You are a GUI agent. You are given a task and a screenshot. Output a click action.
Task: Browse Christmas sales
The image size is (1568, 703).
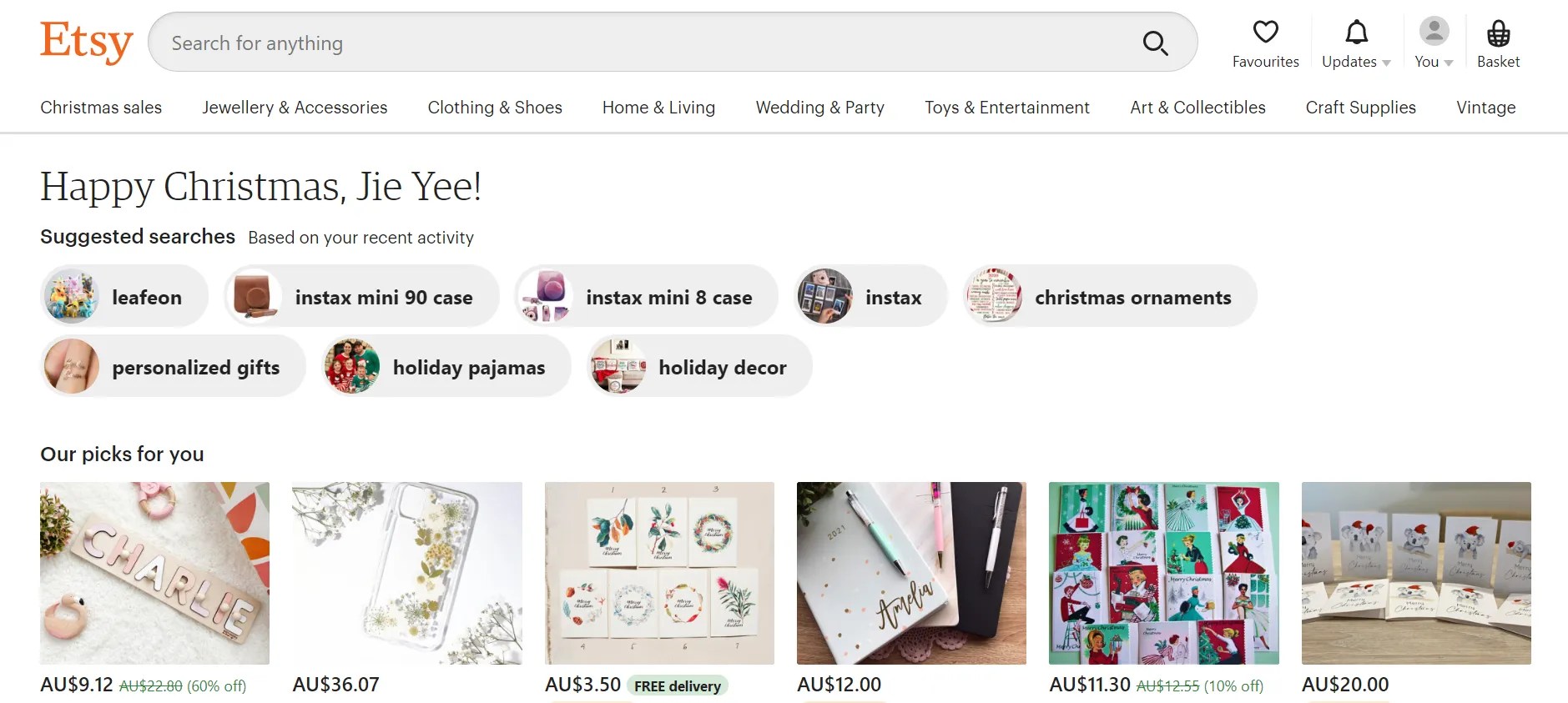(100, 107)
